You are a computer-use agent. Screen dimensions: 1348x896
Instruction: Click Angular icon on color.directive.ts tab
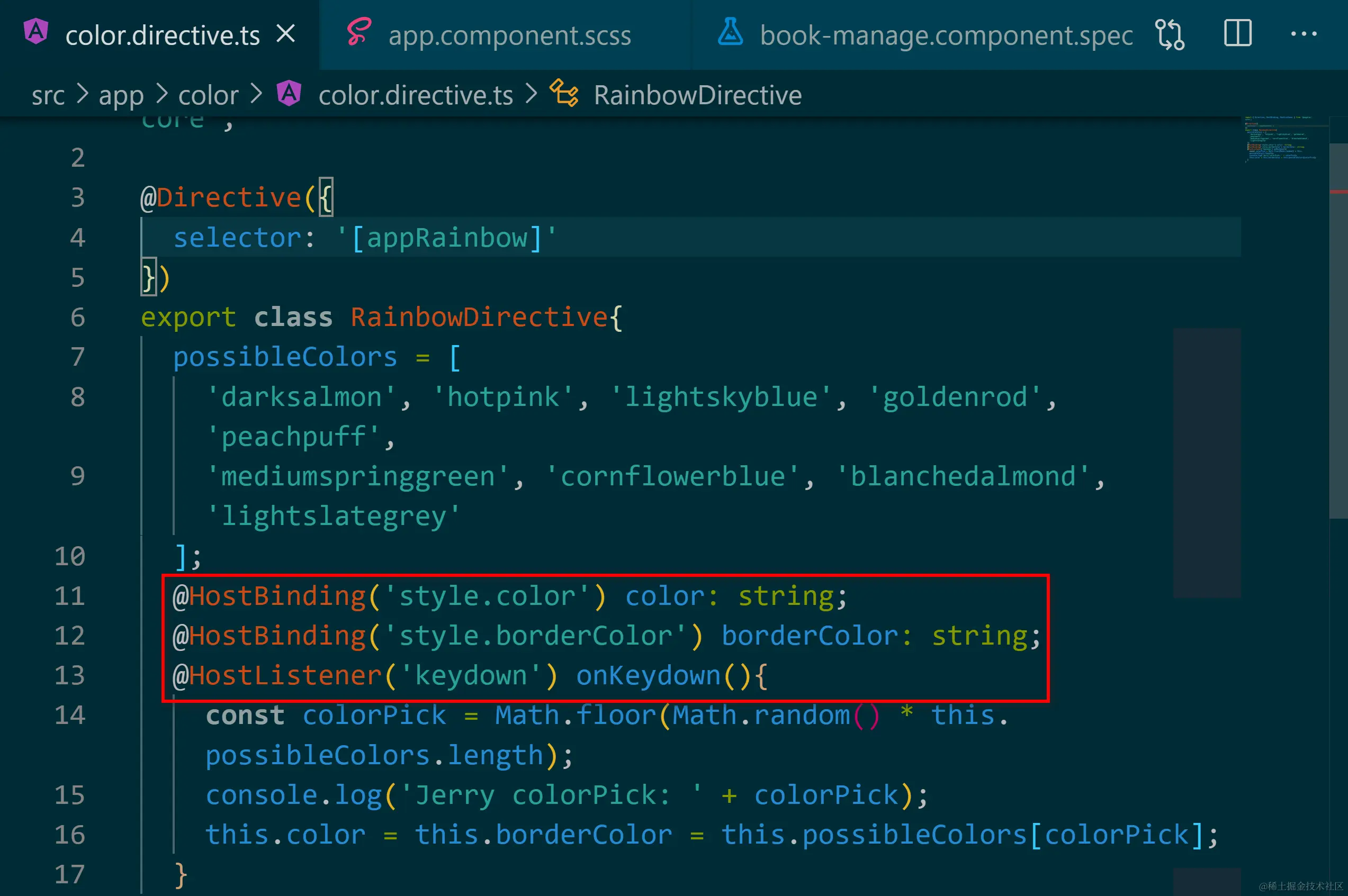coord(36,31)
